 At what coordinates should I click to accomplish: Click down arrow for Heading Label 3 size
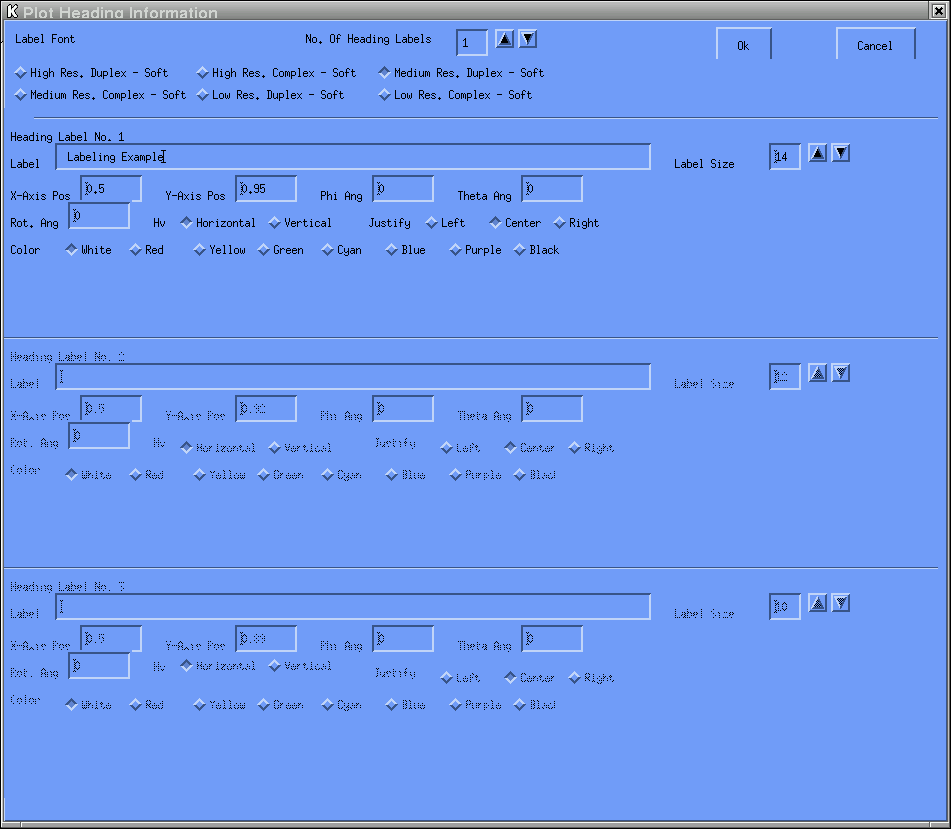click(841, 603)
